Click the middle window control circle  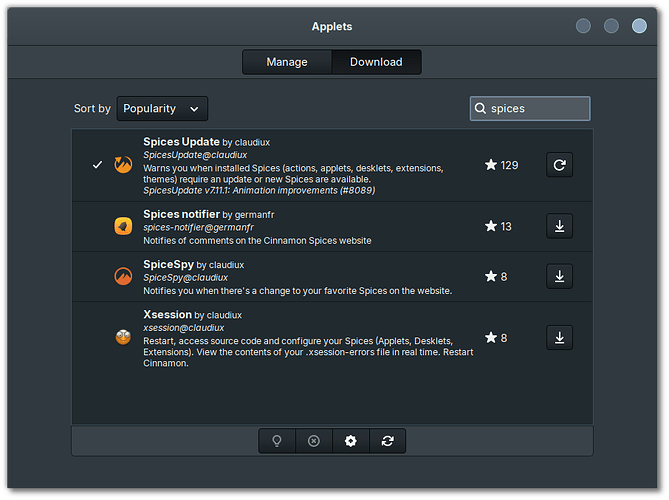pyautogui.click(x=611, y=26)
